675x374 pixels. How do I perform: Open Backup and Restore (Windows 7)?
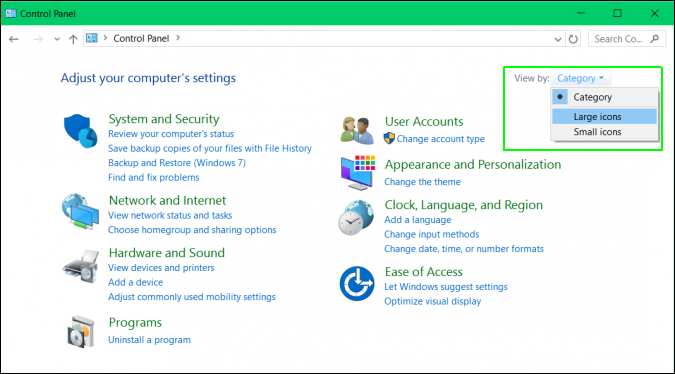point(177,163)
